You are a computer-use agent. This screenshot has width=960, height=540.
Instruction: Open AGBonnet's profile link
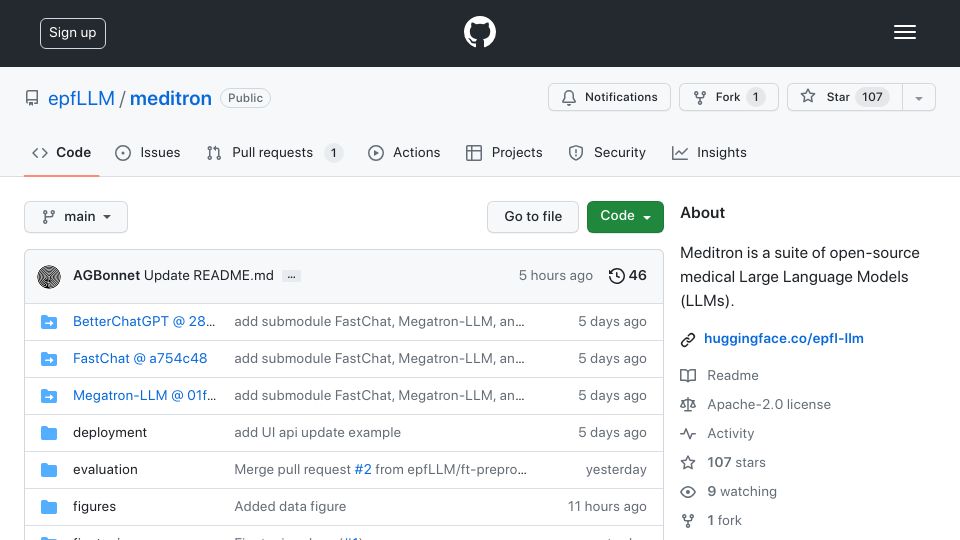coord(107,276)
